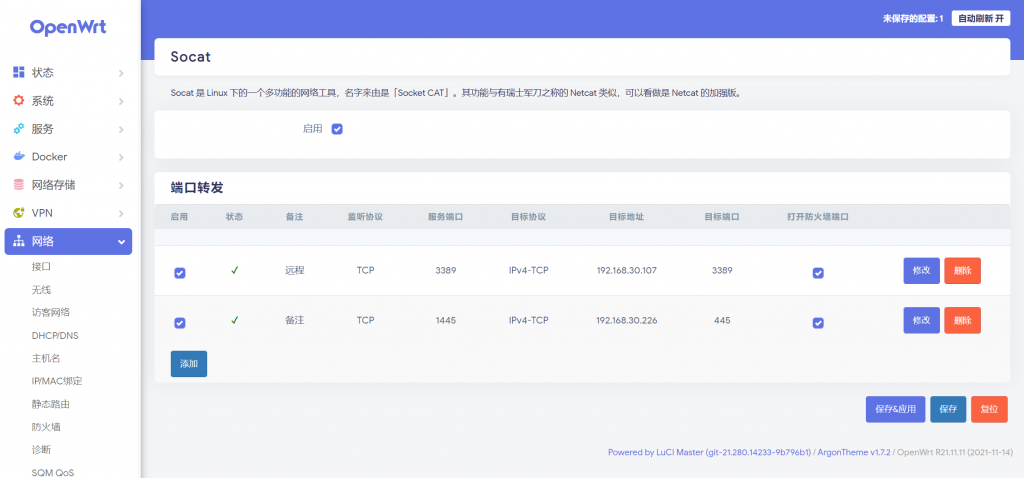
Task: Click the 系统 gear icon
Action: tap(19, 101)
